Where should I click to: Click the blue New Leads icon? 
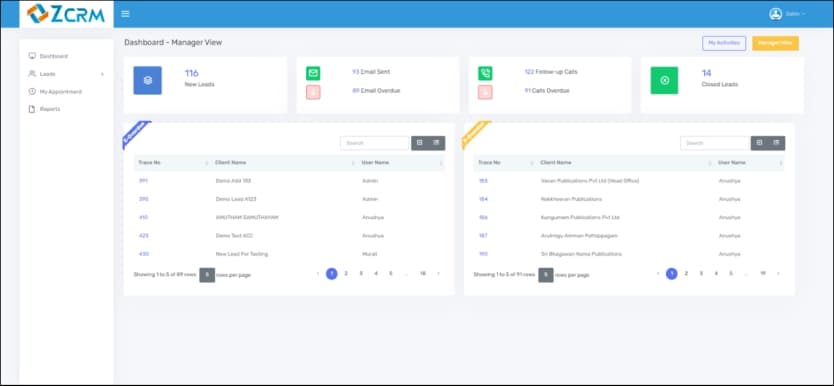[147, 80]
